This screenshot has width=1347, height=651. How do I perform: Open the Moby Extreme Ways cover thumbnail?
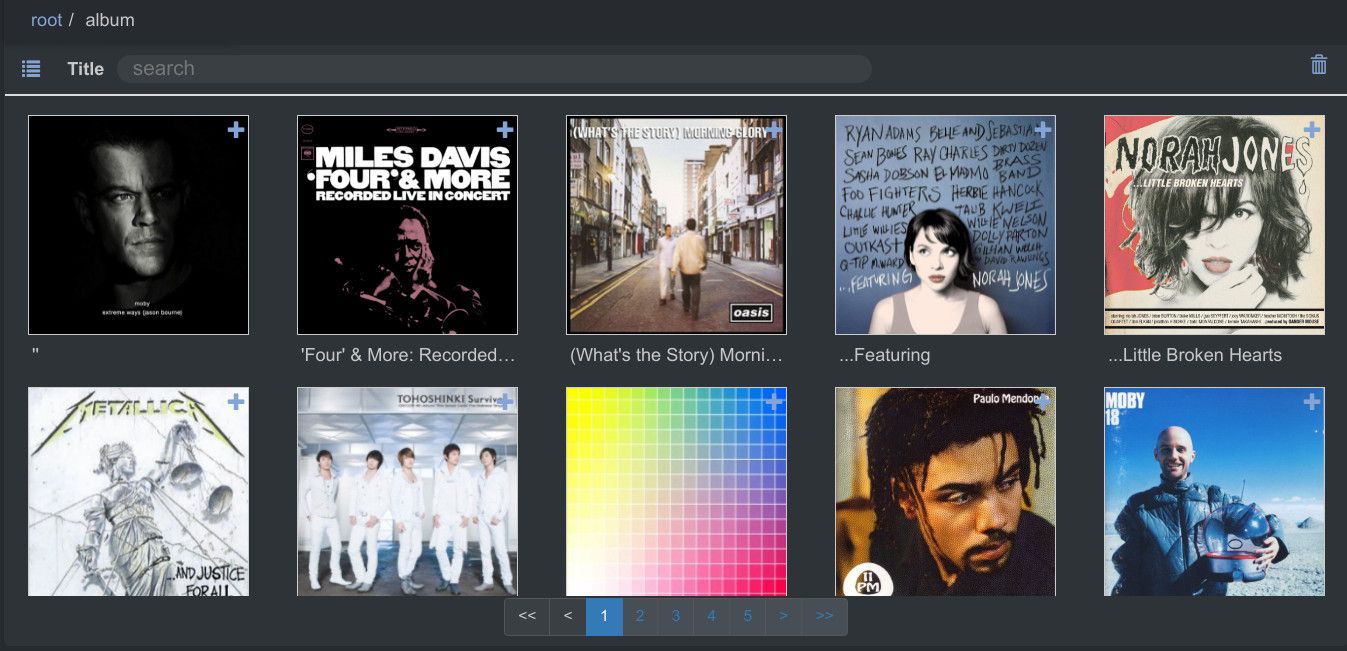(x=138, y=225)
